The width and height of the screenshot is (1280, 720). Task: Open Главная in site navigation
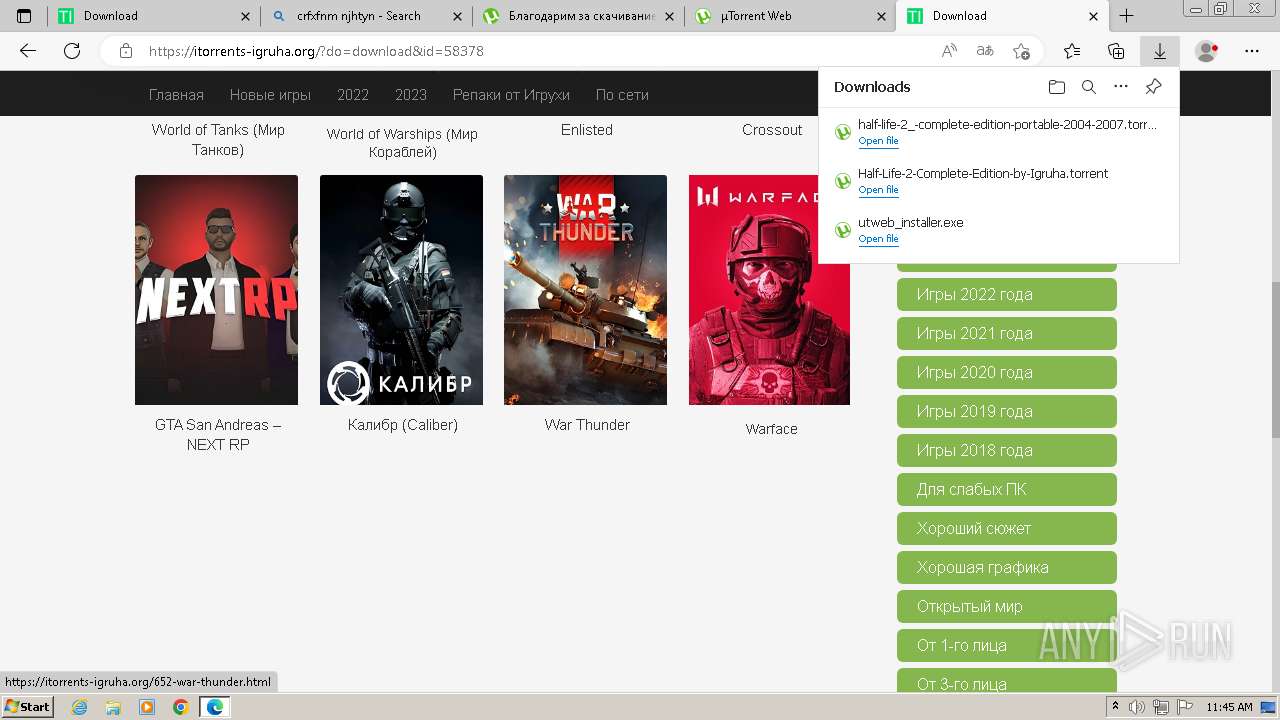[x=176, y=95]
